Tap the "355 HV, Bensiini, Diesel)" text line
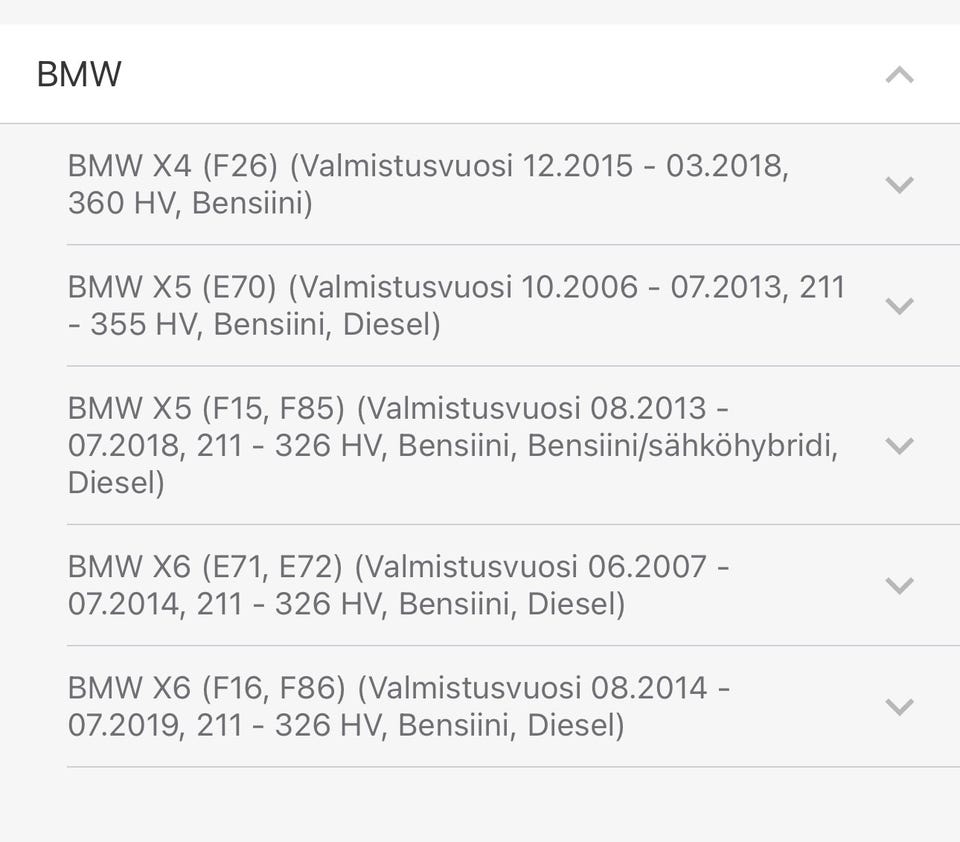The height and width of the screenshot is (842, 960). pyautogui.click(x=265, y=325)
